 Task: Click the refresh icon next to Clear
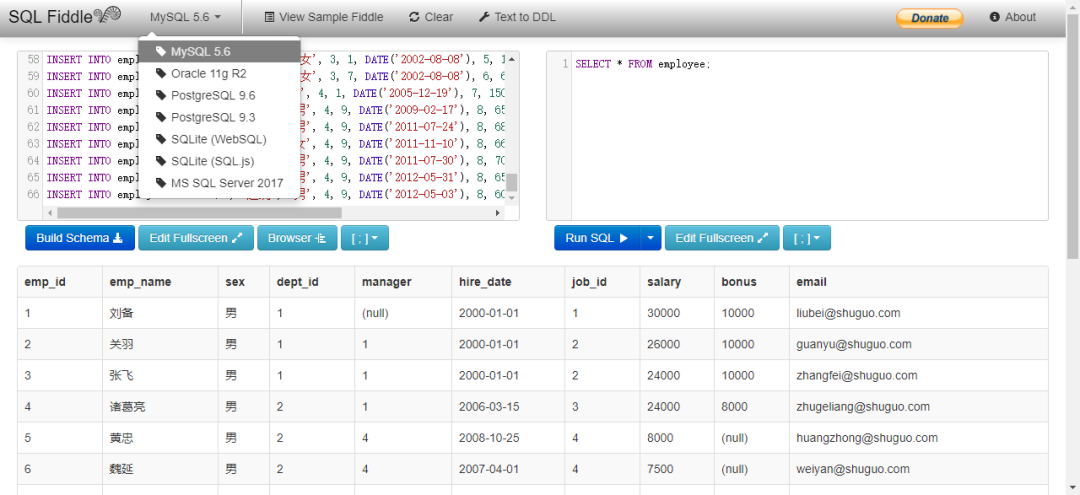point(414,17)
